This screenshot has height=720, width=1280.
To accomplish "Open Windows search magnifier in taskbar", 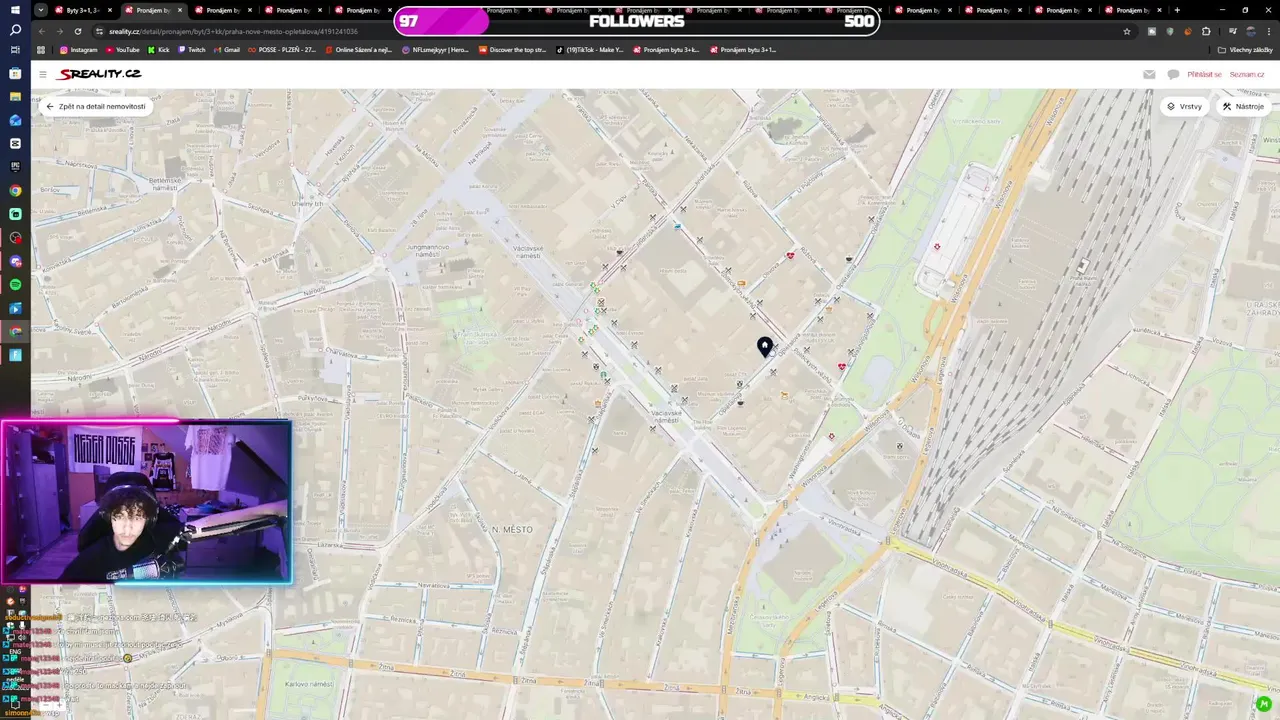I will coord(15,30).
